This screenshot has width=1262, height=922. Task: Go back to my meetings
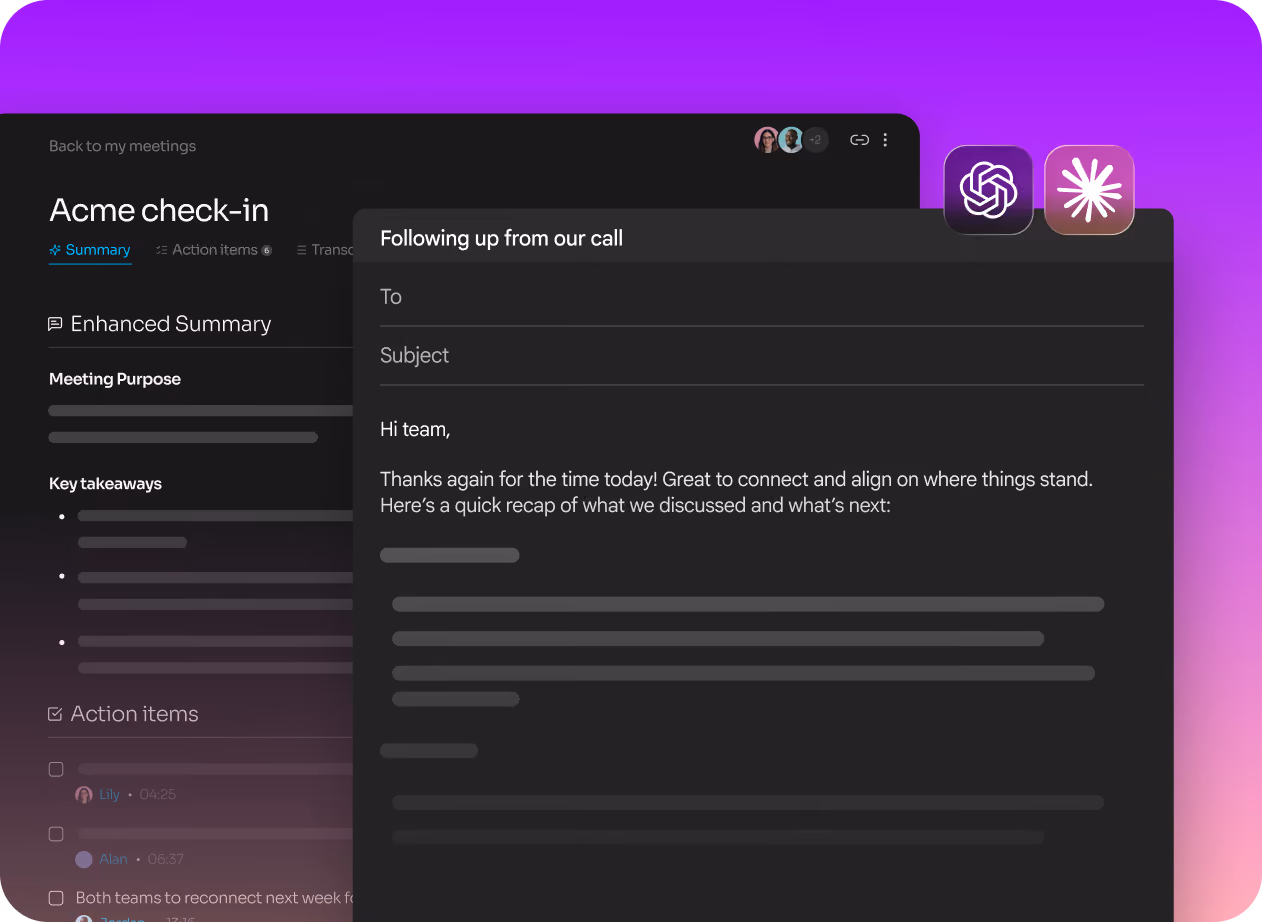[x=122, y=146]
